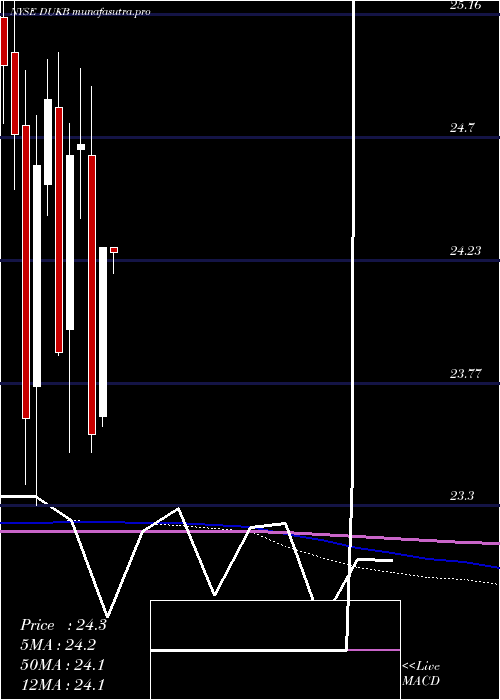The image size is (500, 700).
Task: Click the 23.3 price axis label
Action: (462, 496)
